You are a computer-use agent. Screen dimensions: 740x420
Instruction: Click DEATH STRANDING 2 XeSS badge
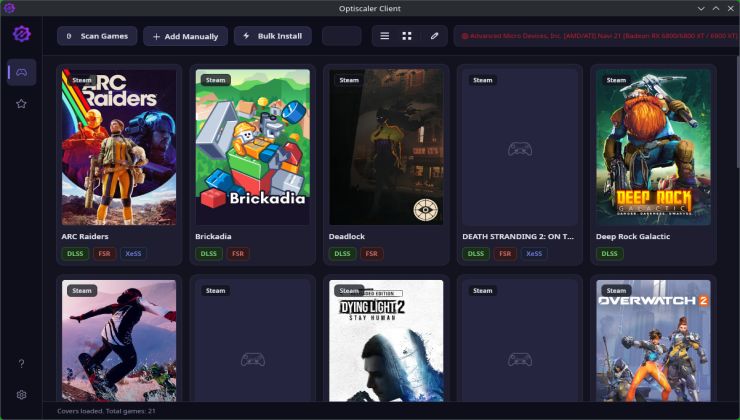point(534,253)
